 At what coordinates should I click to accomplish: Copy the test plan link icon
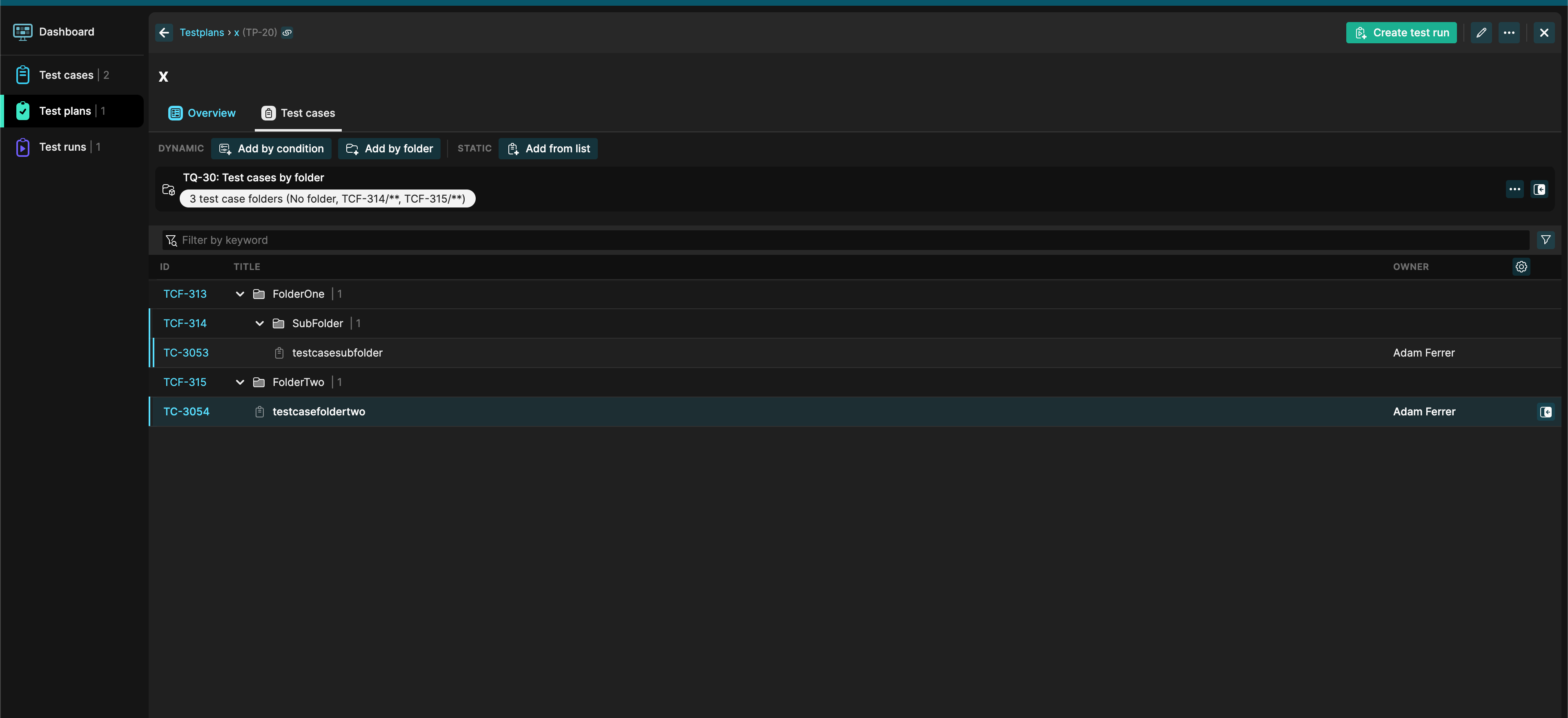287,32
